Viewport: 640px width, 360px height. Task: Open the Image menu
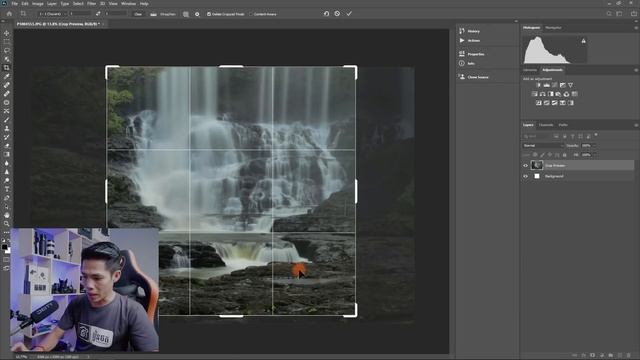tap(38, 4)
